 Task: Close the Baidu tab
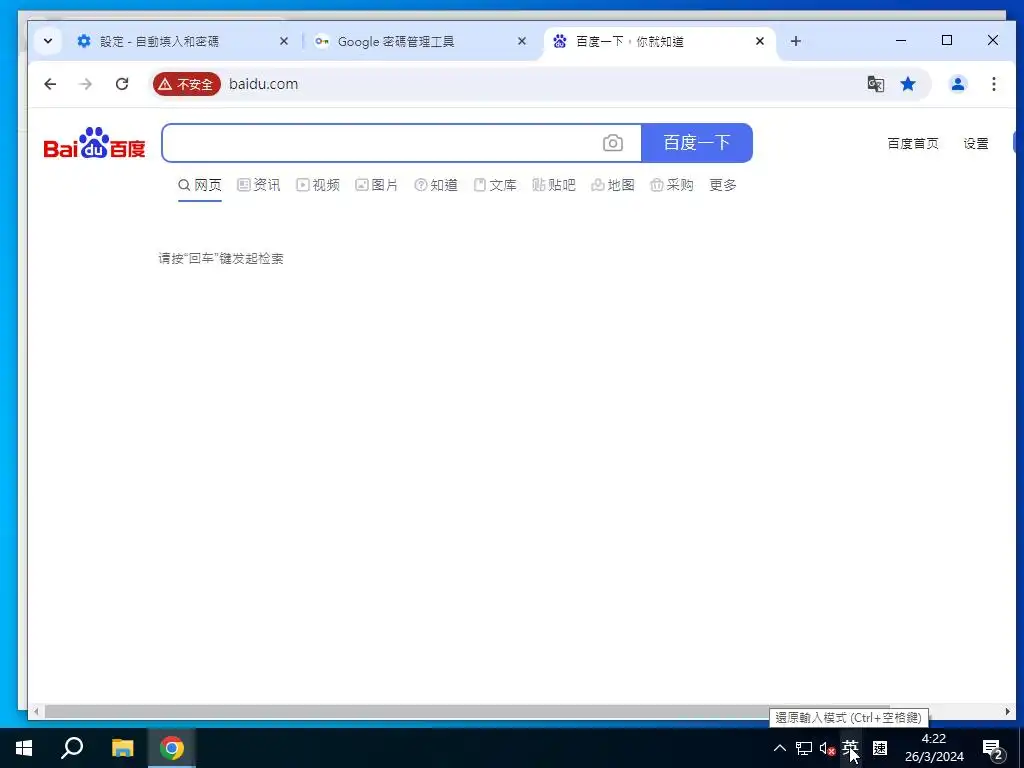click(760, 41)
